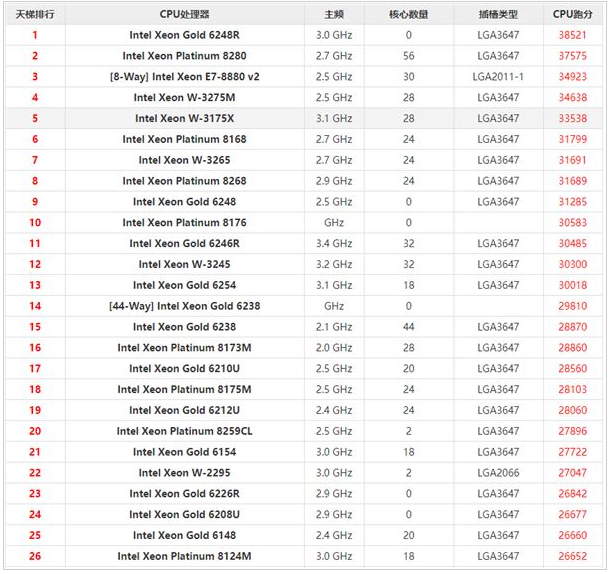Open Intel Xeon Gold 6248R link

click(184, 35)
